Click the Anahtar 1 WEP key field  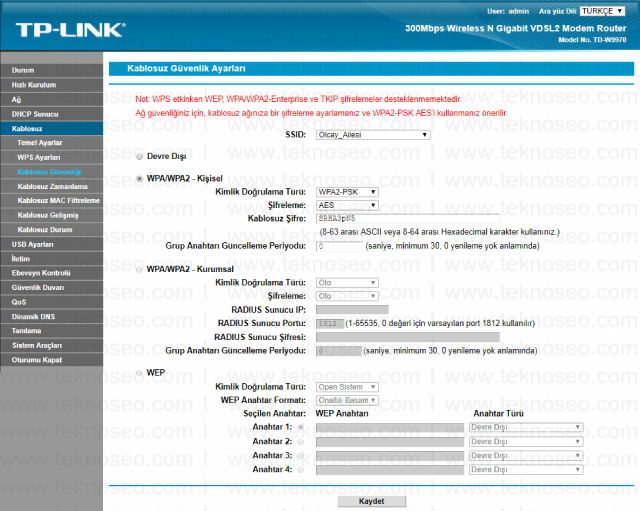tap(390, 427)
